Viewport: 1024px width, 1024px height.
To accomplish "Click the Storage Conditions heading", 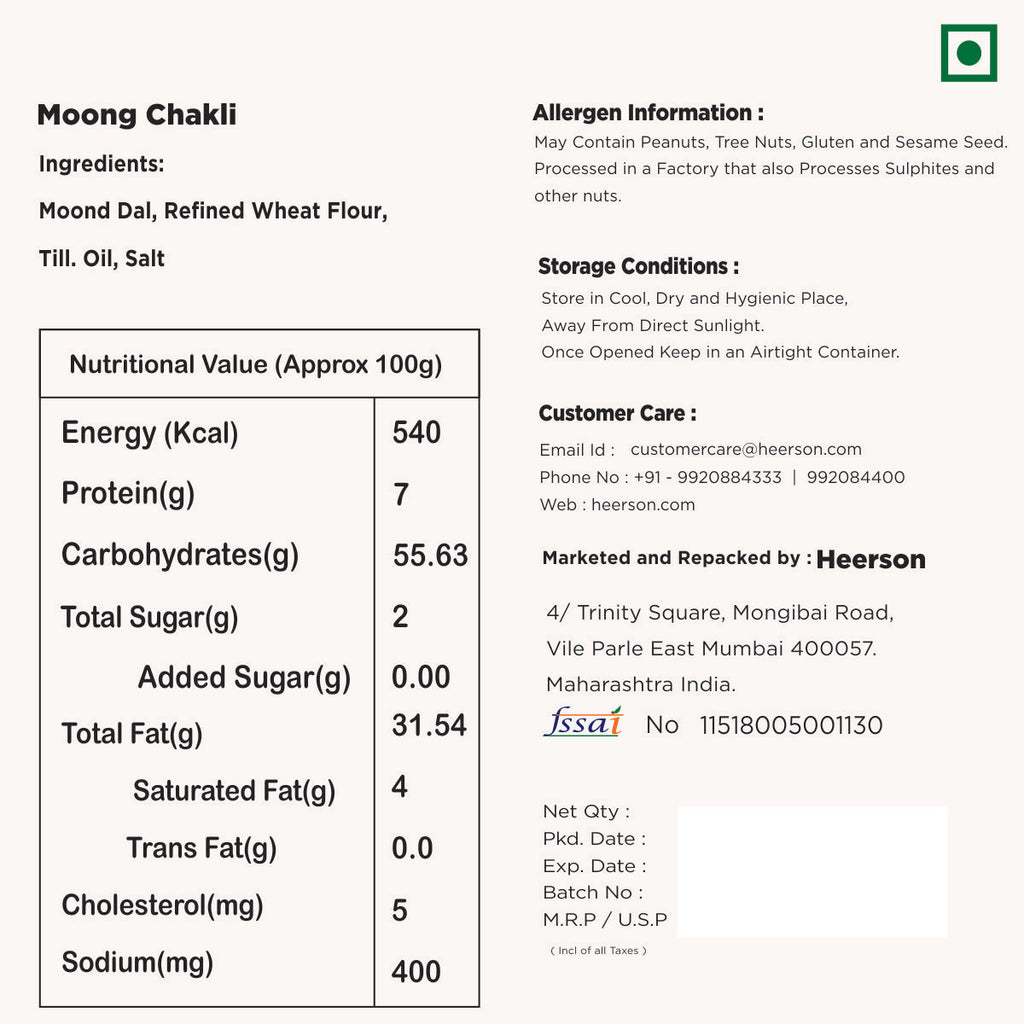I will [x=638, y=267].
